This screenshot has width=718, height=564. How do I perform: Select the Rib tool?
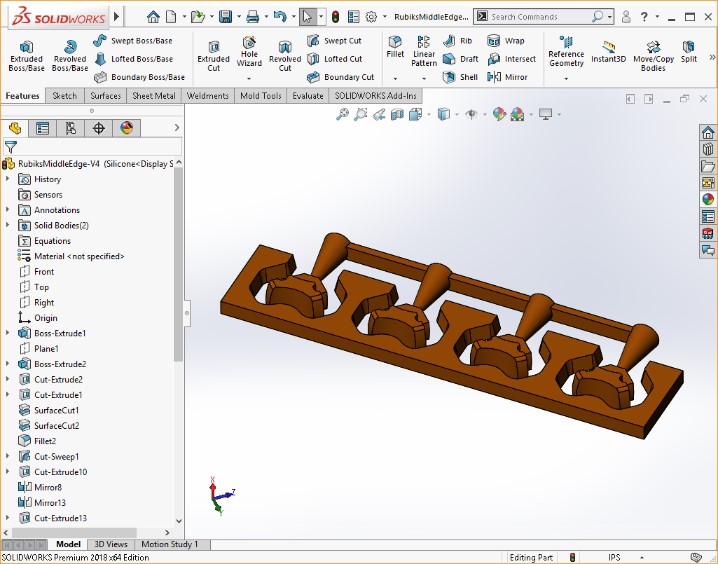click(x=457, y=41)
